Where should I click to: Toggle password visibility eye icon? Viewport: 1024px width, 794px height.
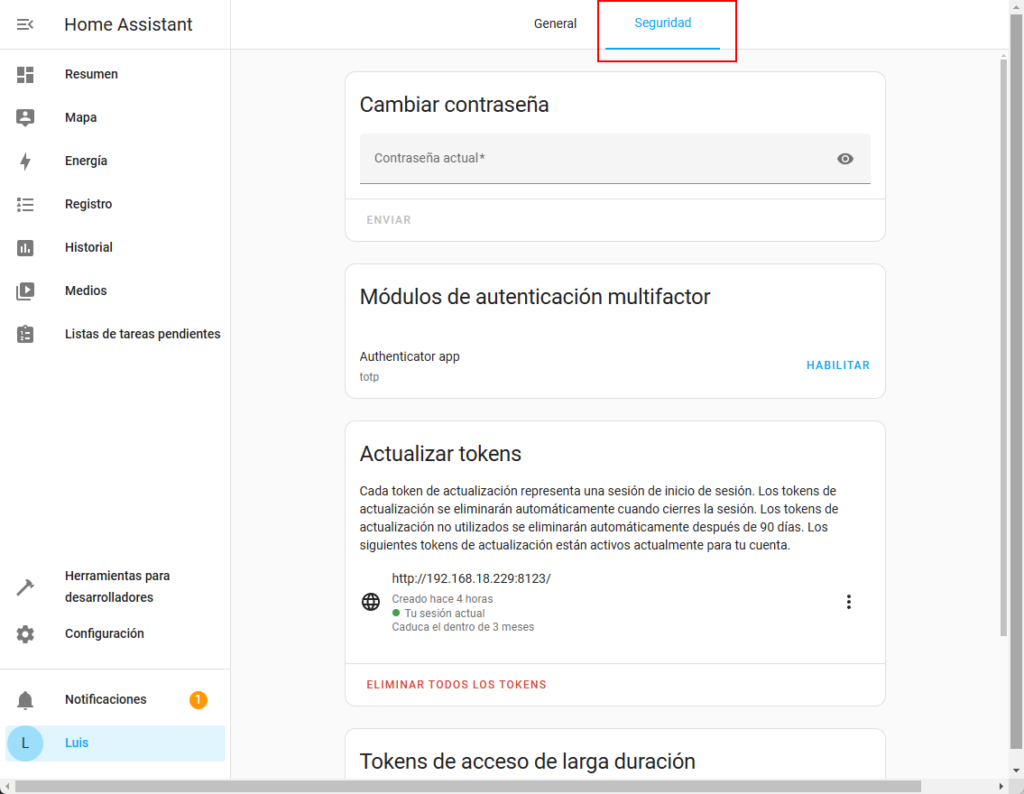pyautogui.click(x=845, y=159)
